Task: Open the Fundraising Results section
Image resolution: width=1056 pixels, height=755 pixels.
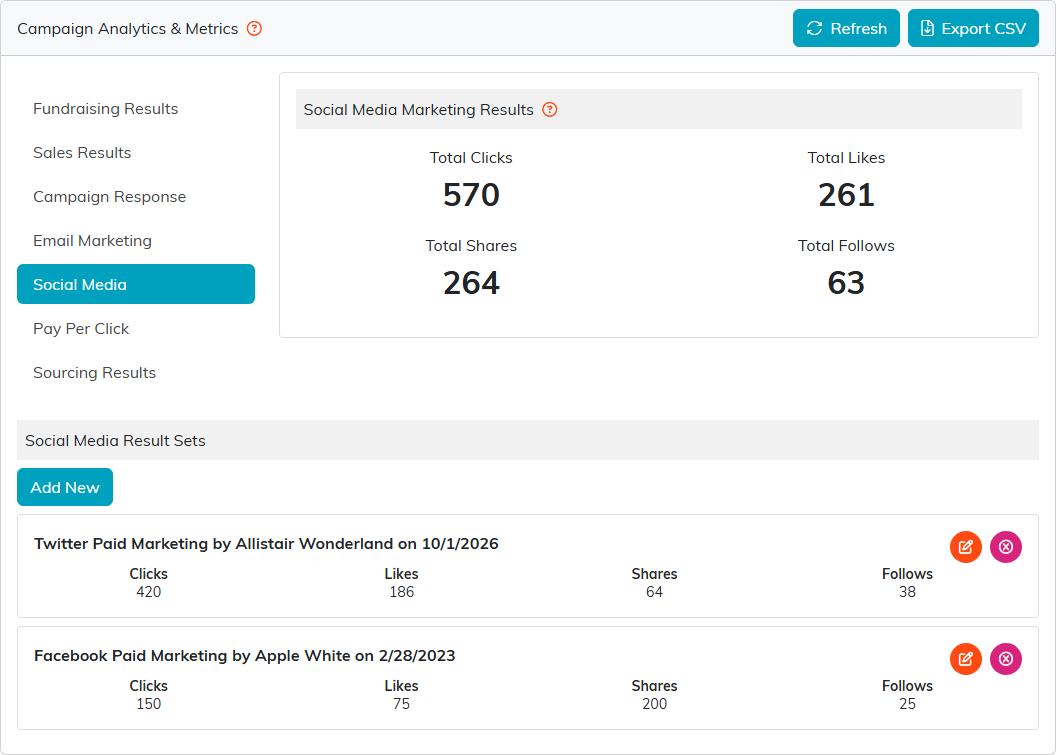Action: click(136, 108)
